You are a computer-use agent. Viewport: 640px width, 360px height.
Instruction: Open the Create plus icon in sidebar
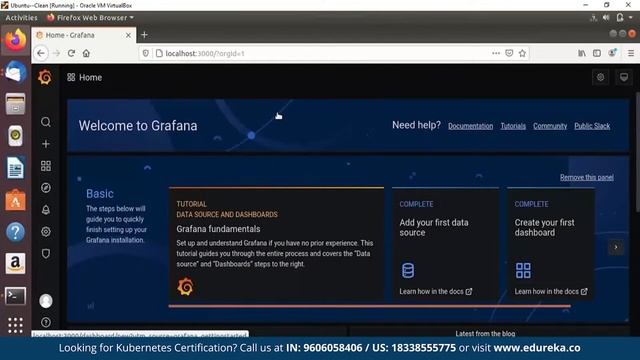tap(46, 144)
